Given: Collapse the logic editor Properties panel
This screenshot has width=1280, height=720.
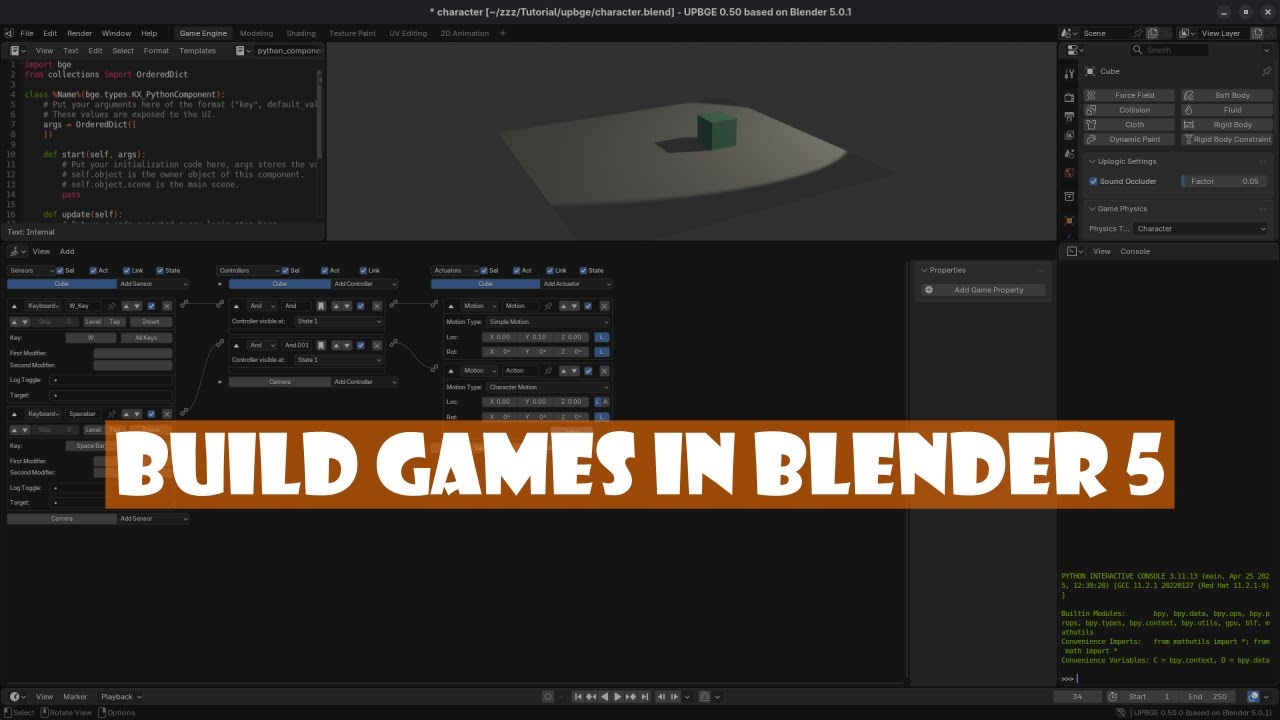Looking at the screenshot, I should tap(923, 270).
